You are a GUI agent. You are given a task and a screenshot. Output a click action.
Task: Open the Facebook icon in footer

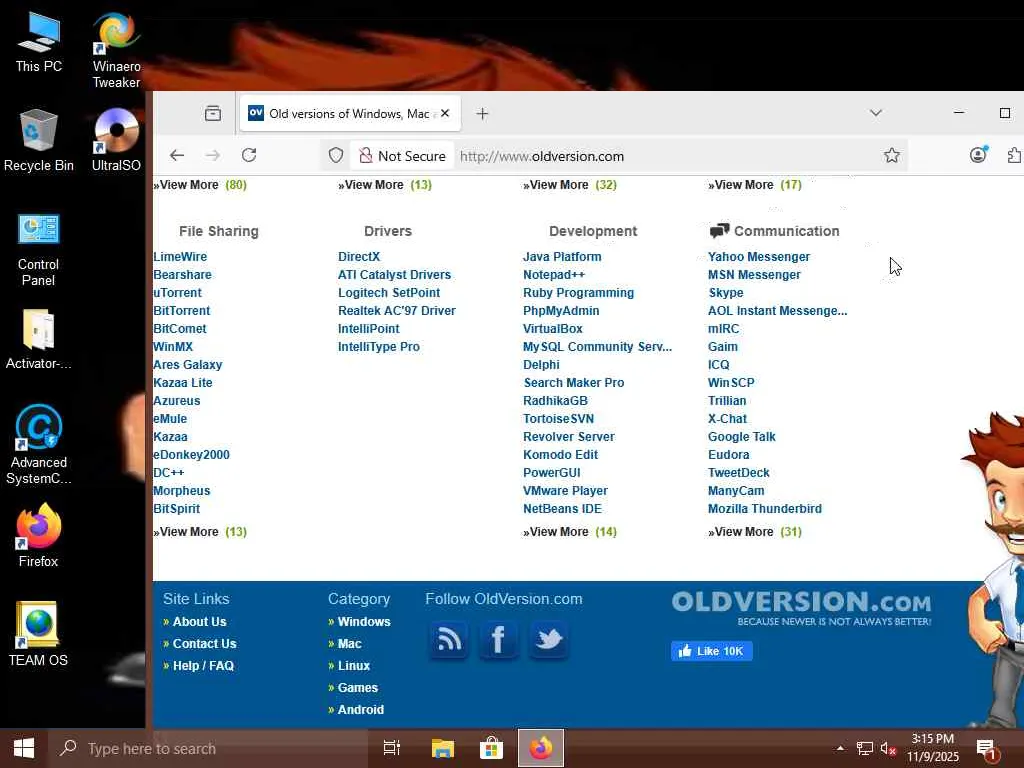(x=498, y=639)
